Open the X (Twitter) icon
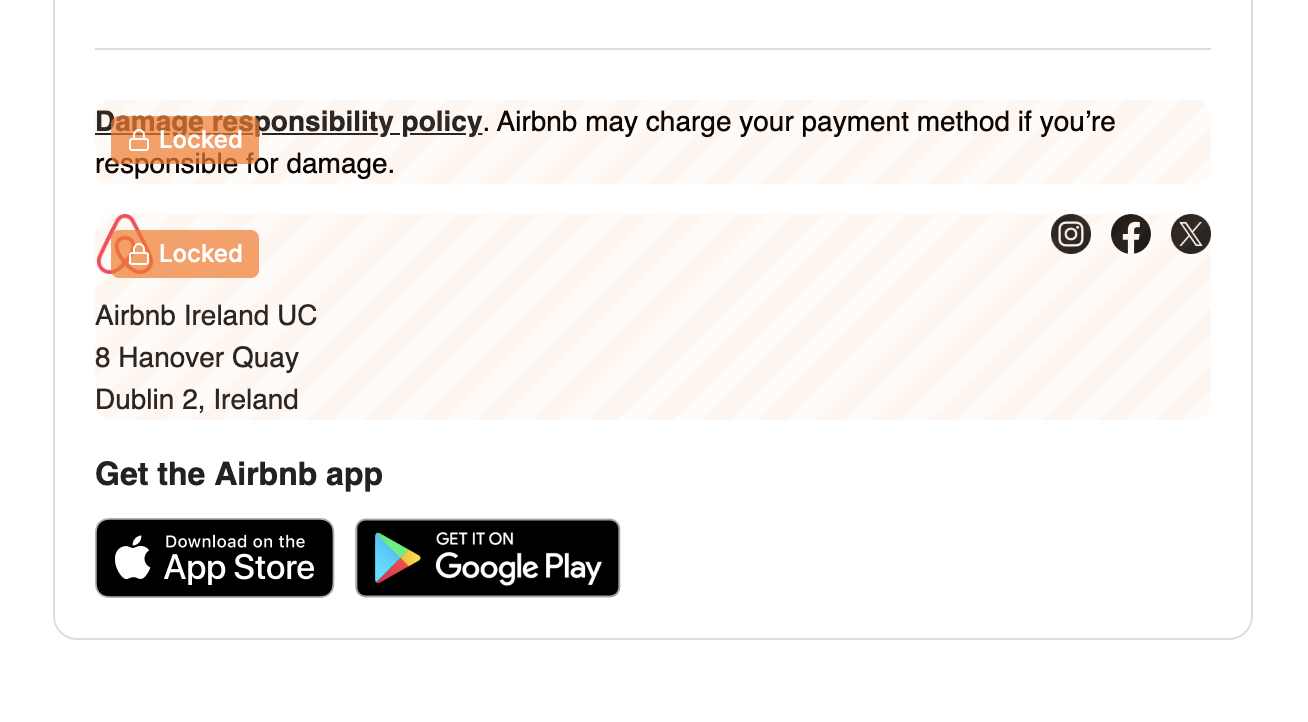The image size is (1308, 722). [x=1190, y=234]
